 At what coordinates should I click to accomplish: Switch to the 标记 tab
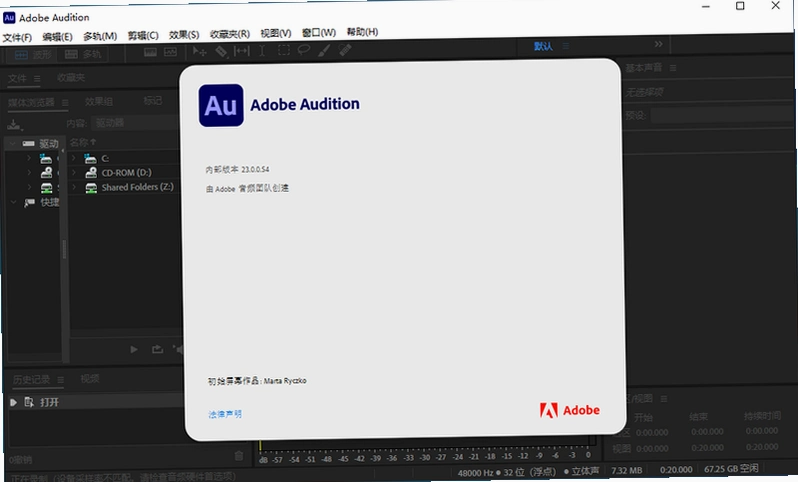coord(153,100)
